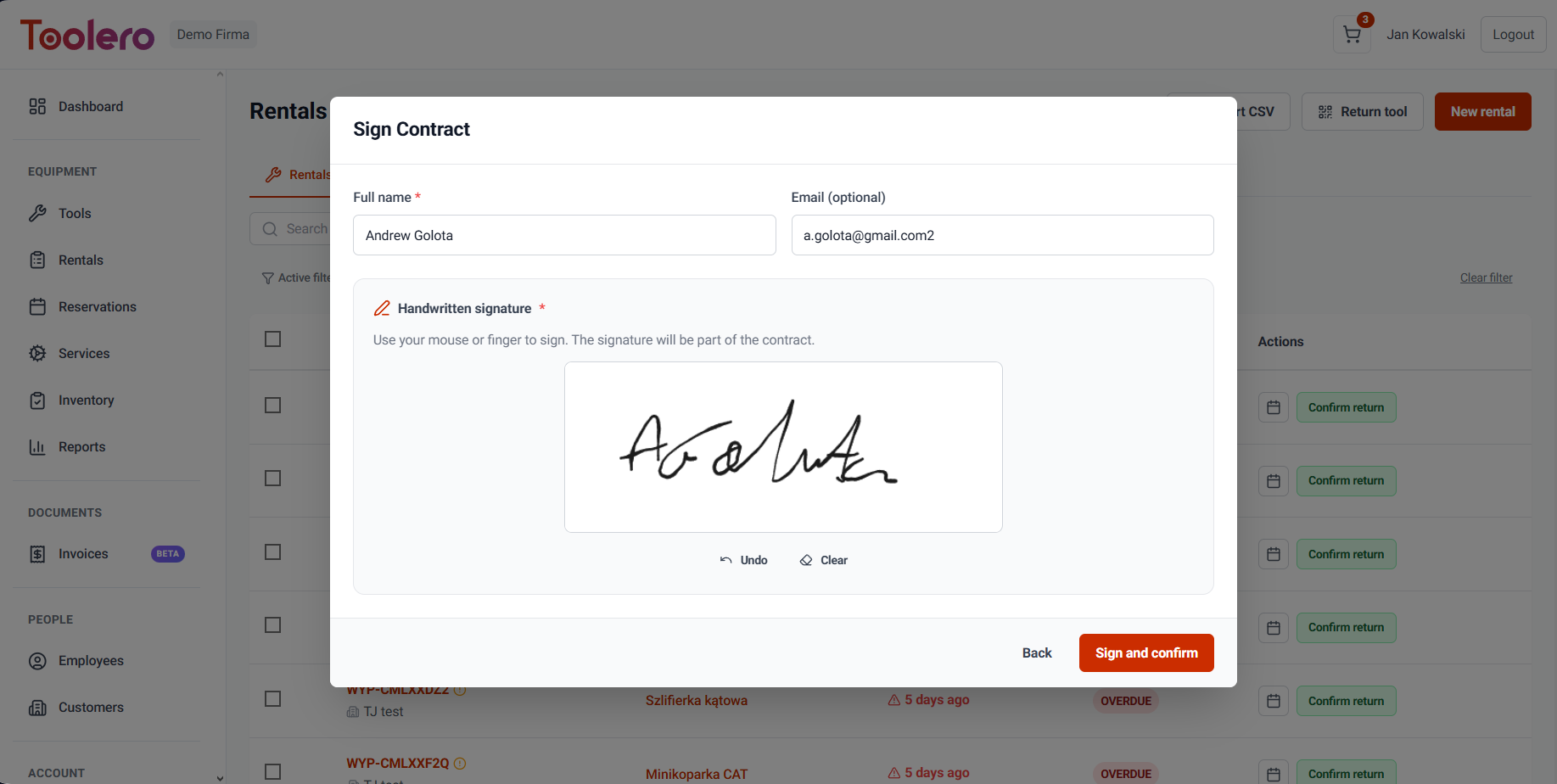Go to Customers in sidebar

pyautogui.click(x=91, y=708)
